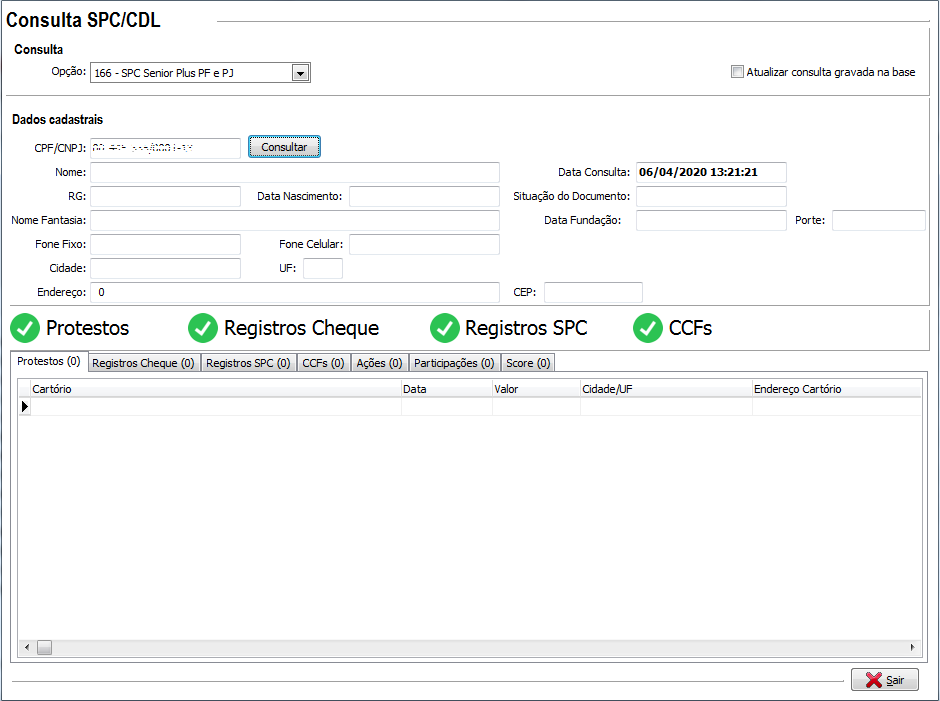Image resolution: width=940 pixels, height=701 pixels.
Task: Click the Data Consulta field
Action: (710, 172)
